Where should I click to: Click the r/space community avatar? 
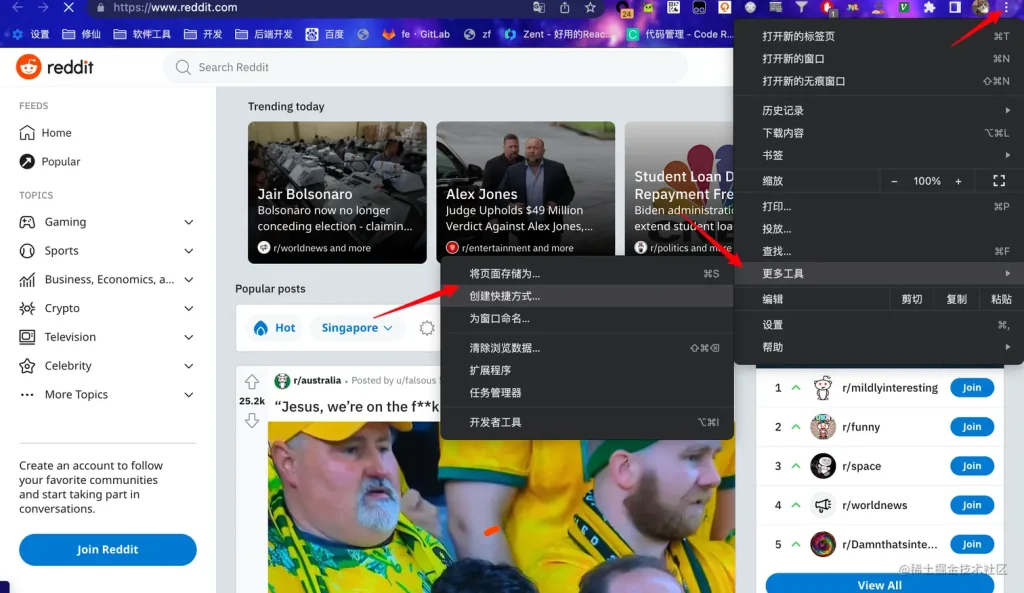tap(823, 466)
